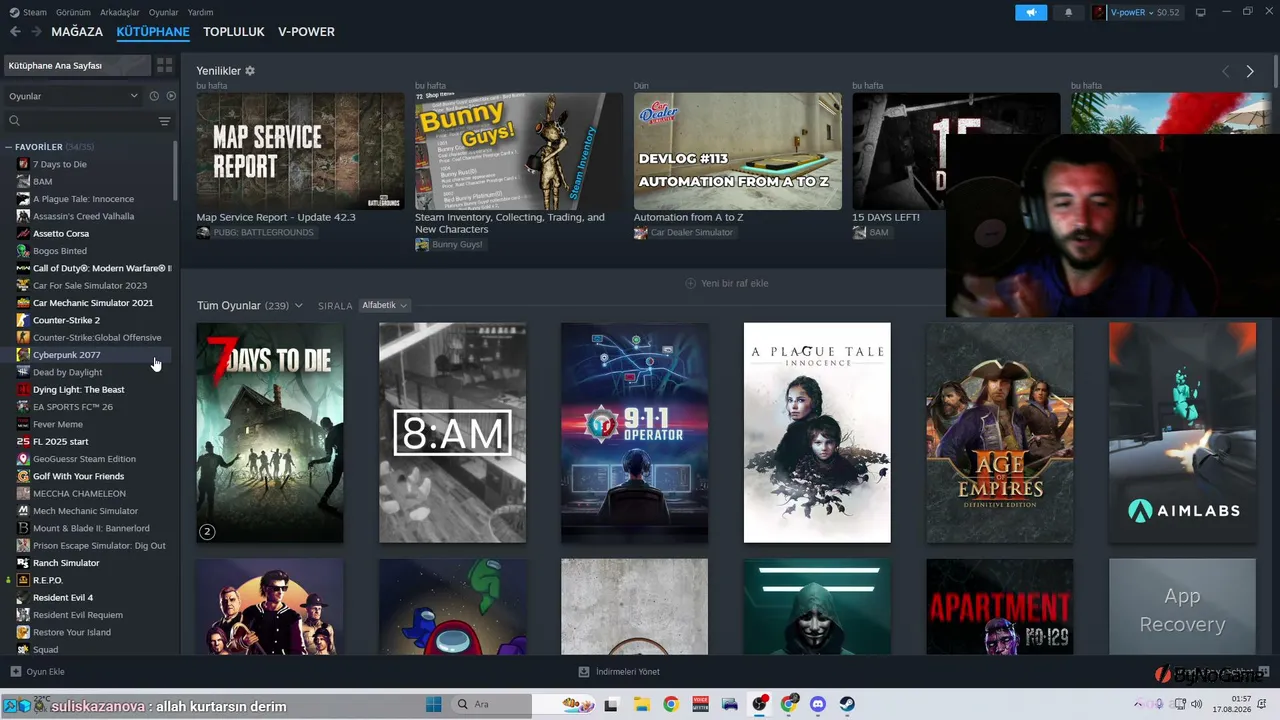Open Discord from the taskbar
The width and height of the screenshot is (1280, 720).
coord(818,704)
